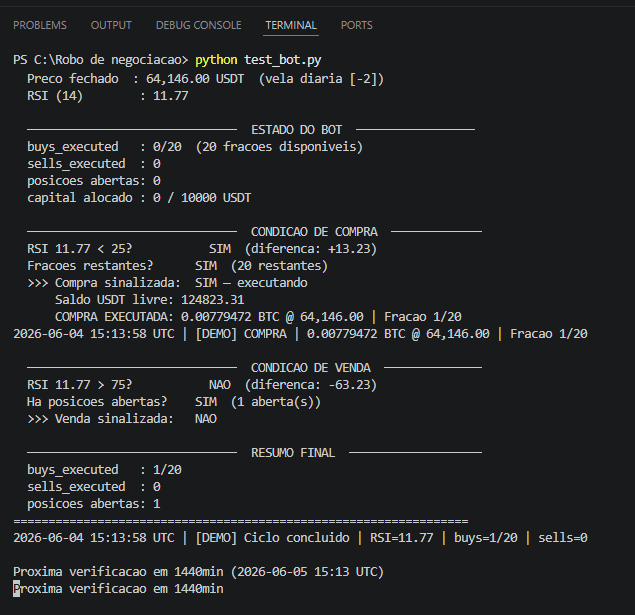Click the first 'sells_executed : 0' line under ESTADO DO BOT
The image size is (635, 615).
(x=94, y=164)
